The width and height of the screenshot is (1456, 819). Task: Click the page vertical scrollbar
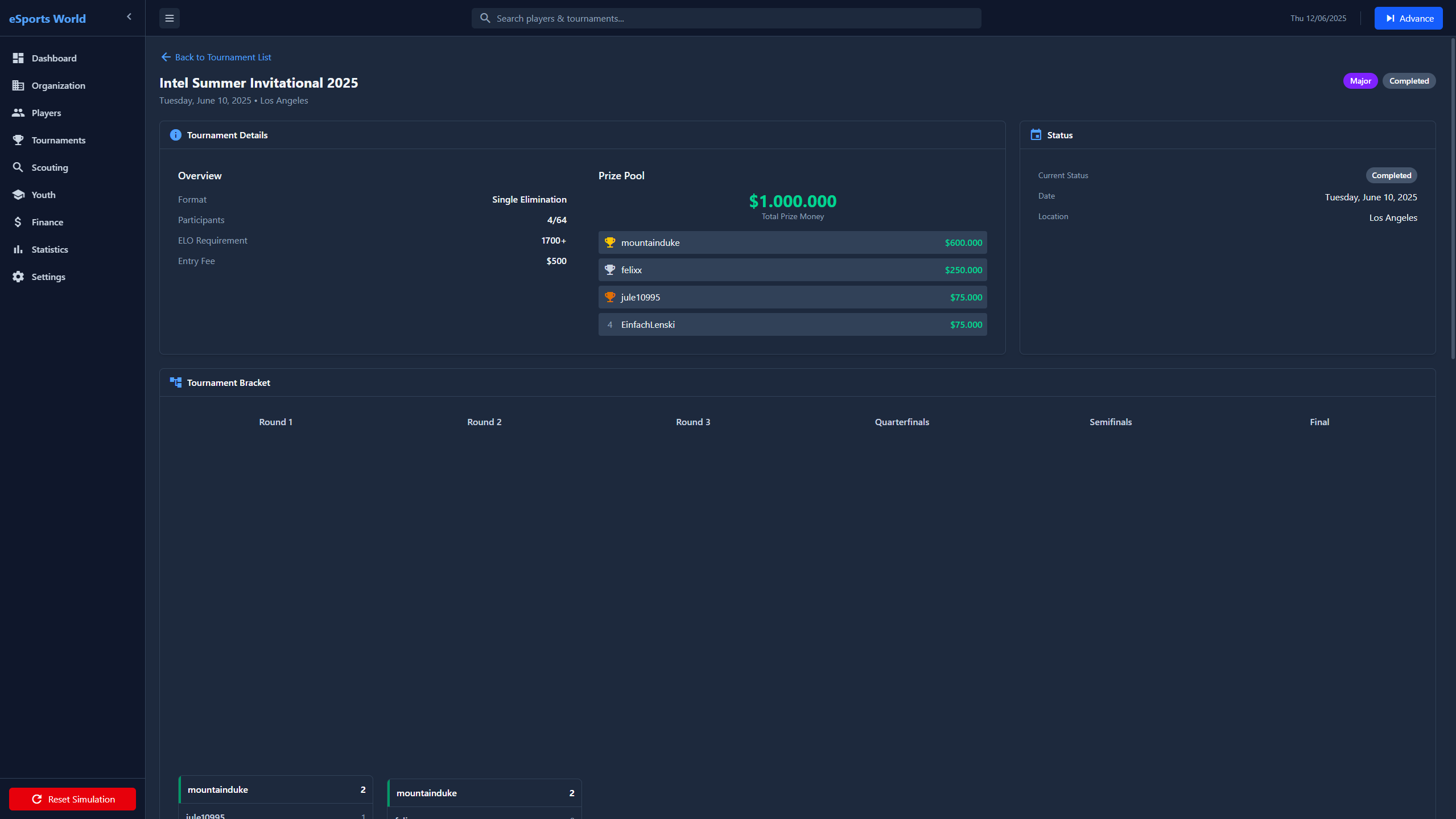tap(1453, 199)
